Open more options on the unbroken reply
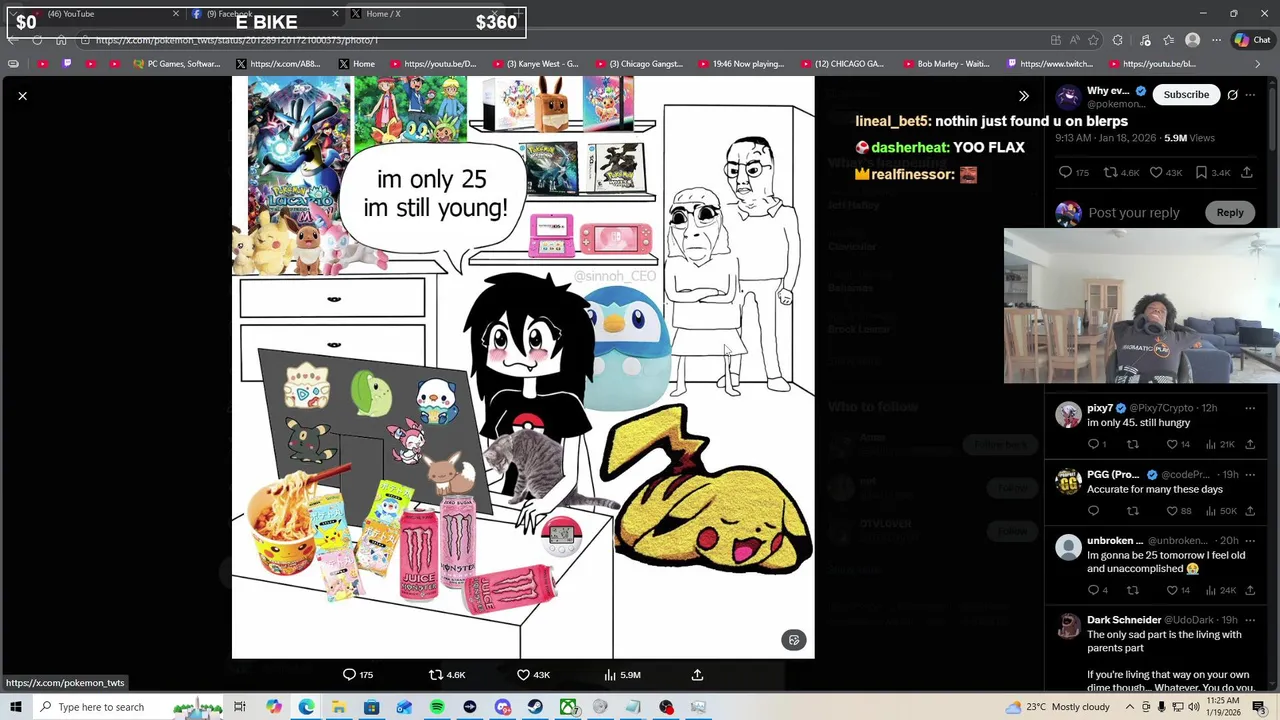The width and height of the screenshot is (1280, 720). pyautogui.click(x=1250, y=541)
